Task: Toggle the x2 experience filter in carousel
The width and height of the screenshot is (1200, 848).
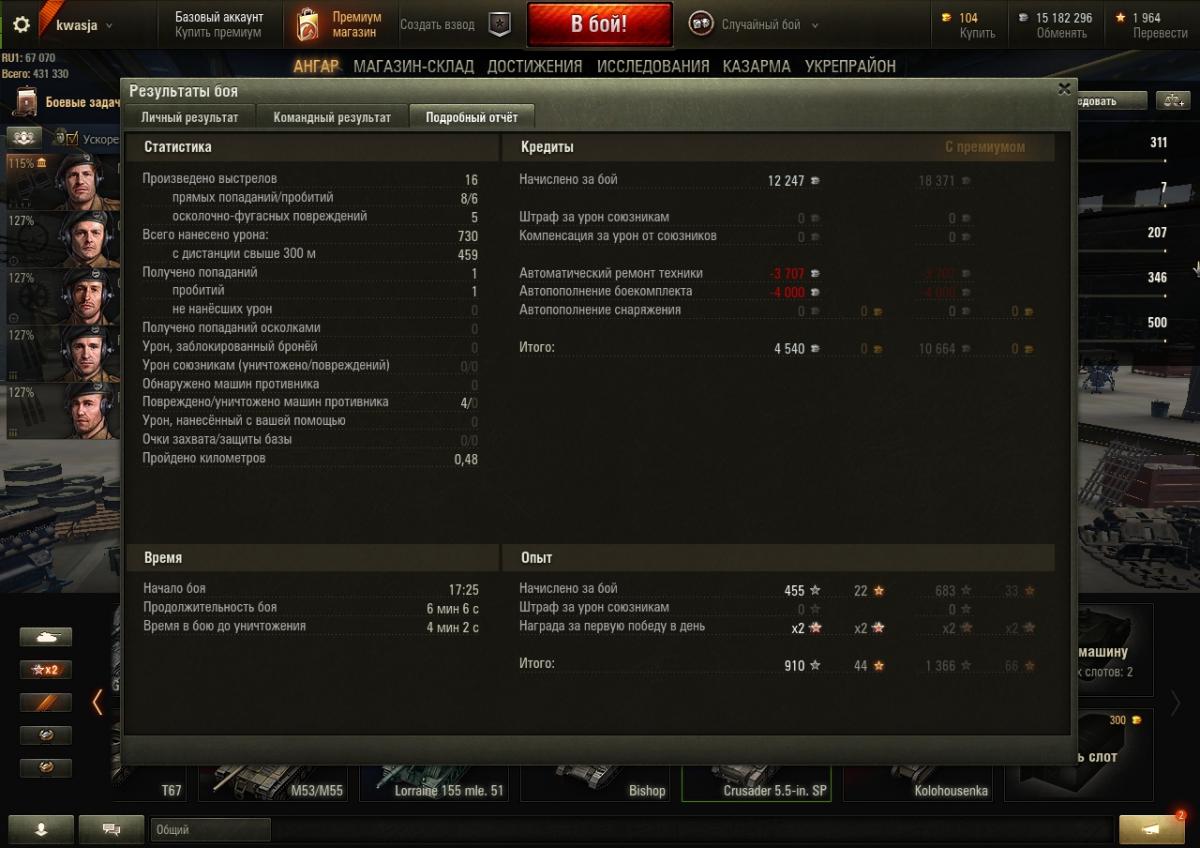Action: (46, 670)
